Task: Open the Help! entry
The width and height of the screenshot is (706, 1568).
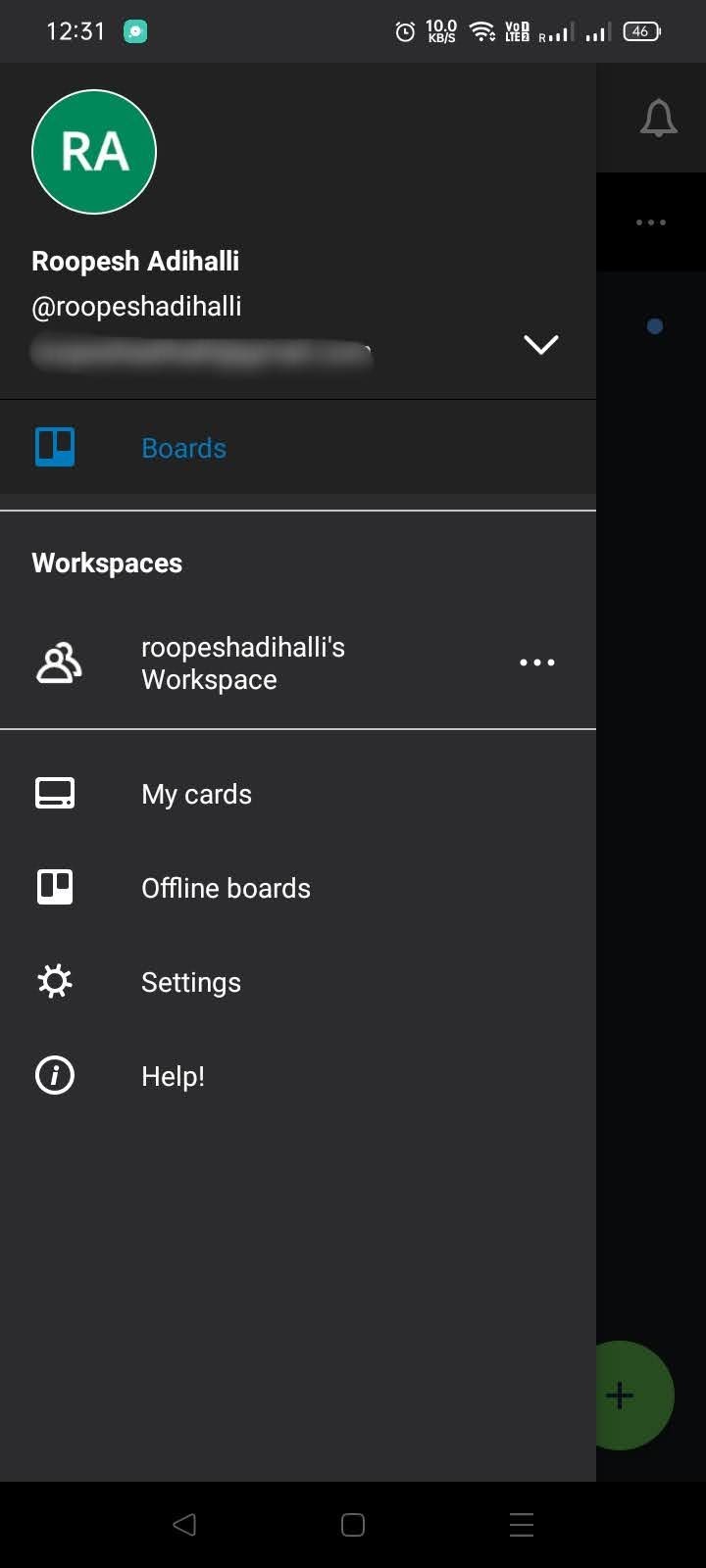Action: pyautogui.click(x=298, y=1076)
